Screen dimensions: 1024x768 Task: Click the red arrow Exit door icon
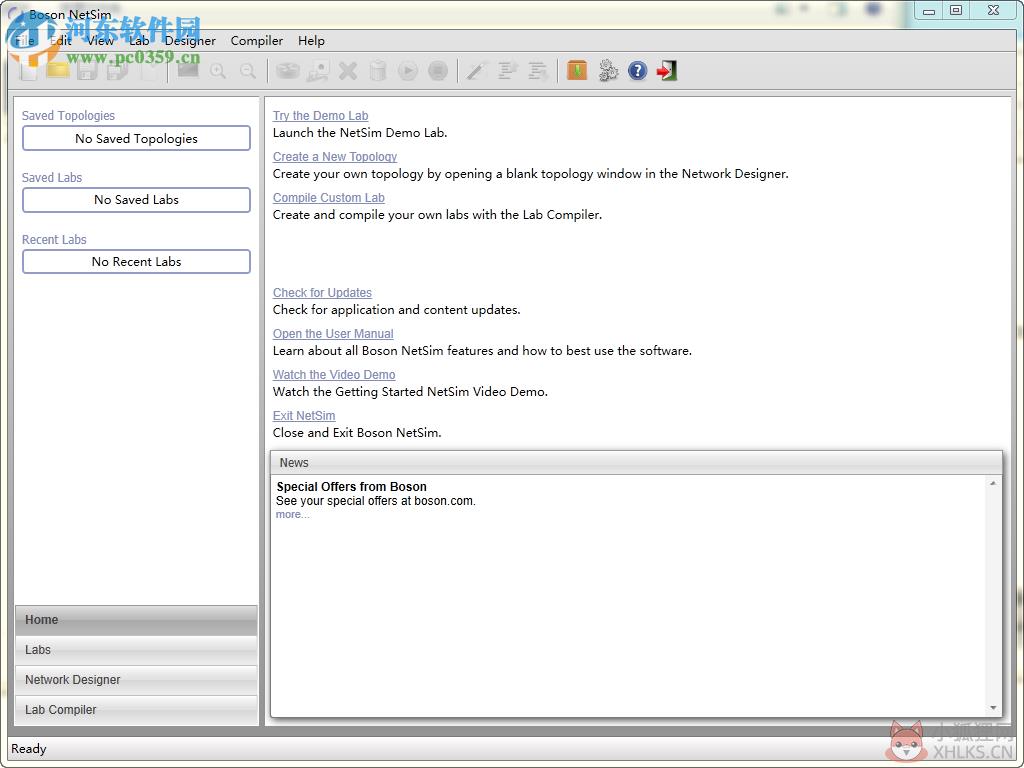pos(667,71)
